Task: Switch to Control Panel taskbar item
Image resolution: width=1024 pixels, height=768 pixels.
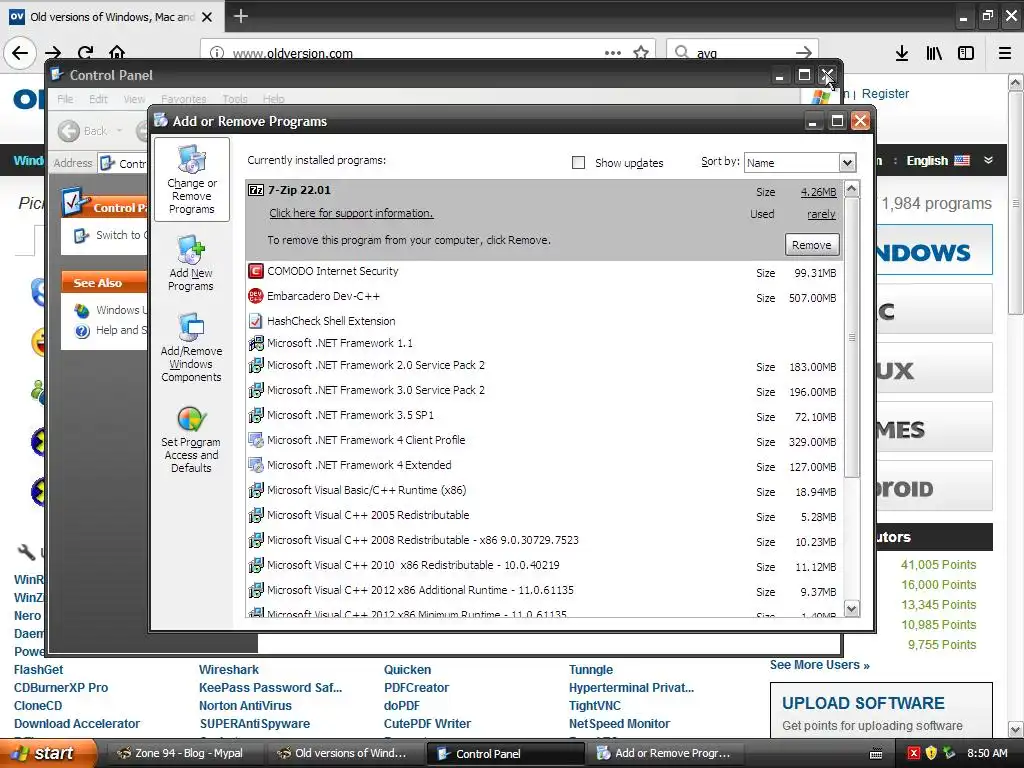Action: coord(505,753)
